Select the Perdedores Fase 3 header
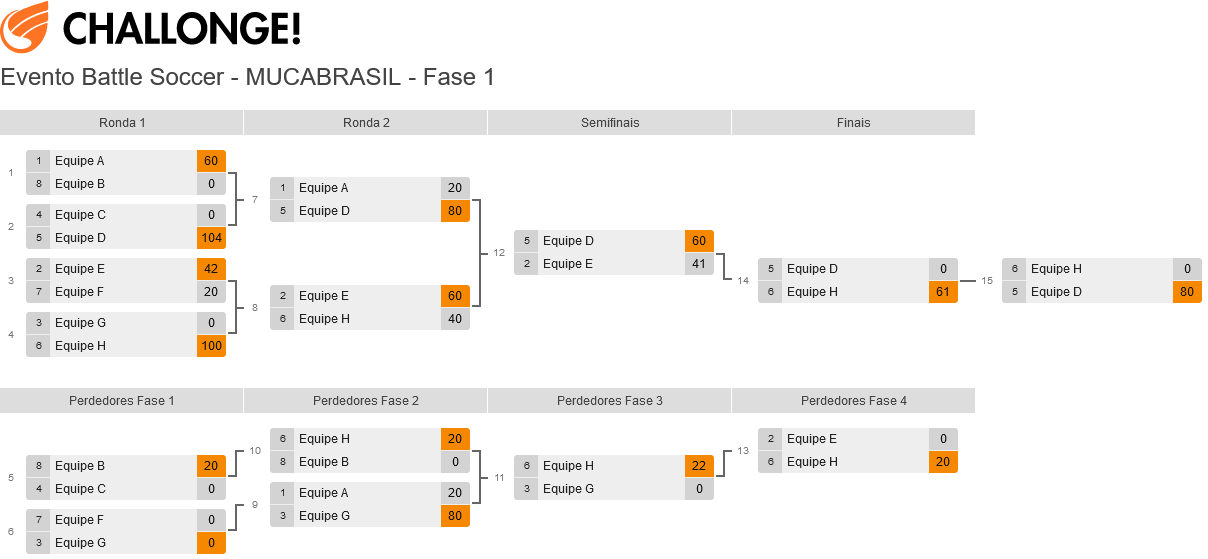The height and width of the screenshot is (559, 1208). (610, 401)
